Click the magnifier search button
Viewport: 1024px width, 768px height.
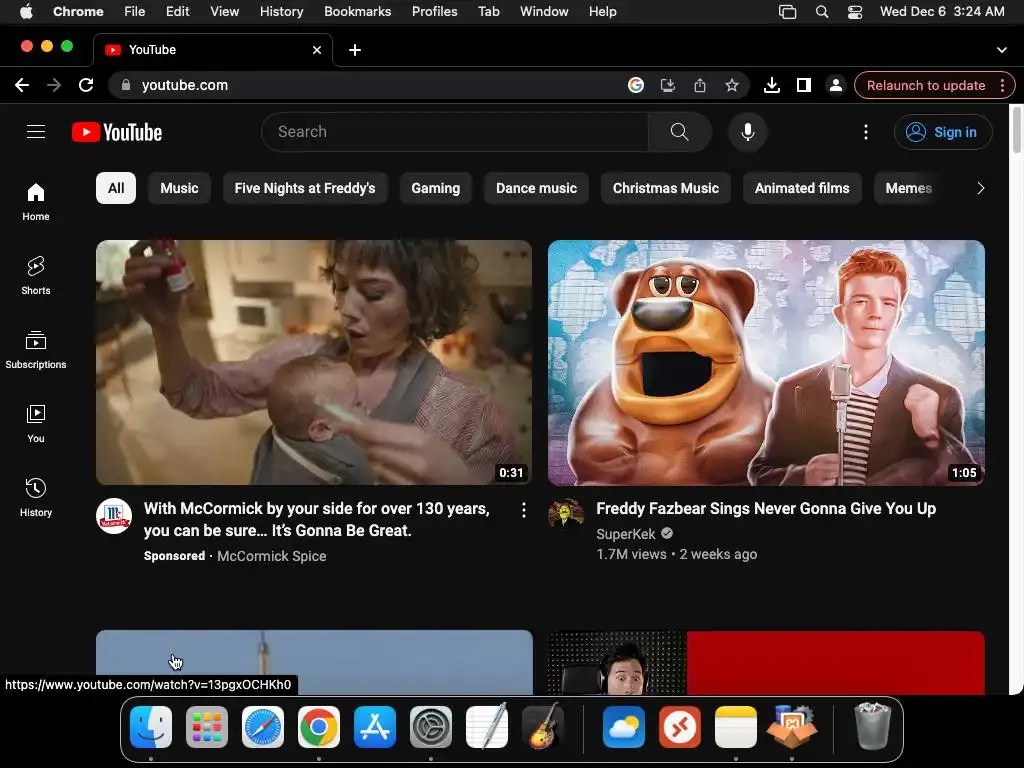point(679,132)
